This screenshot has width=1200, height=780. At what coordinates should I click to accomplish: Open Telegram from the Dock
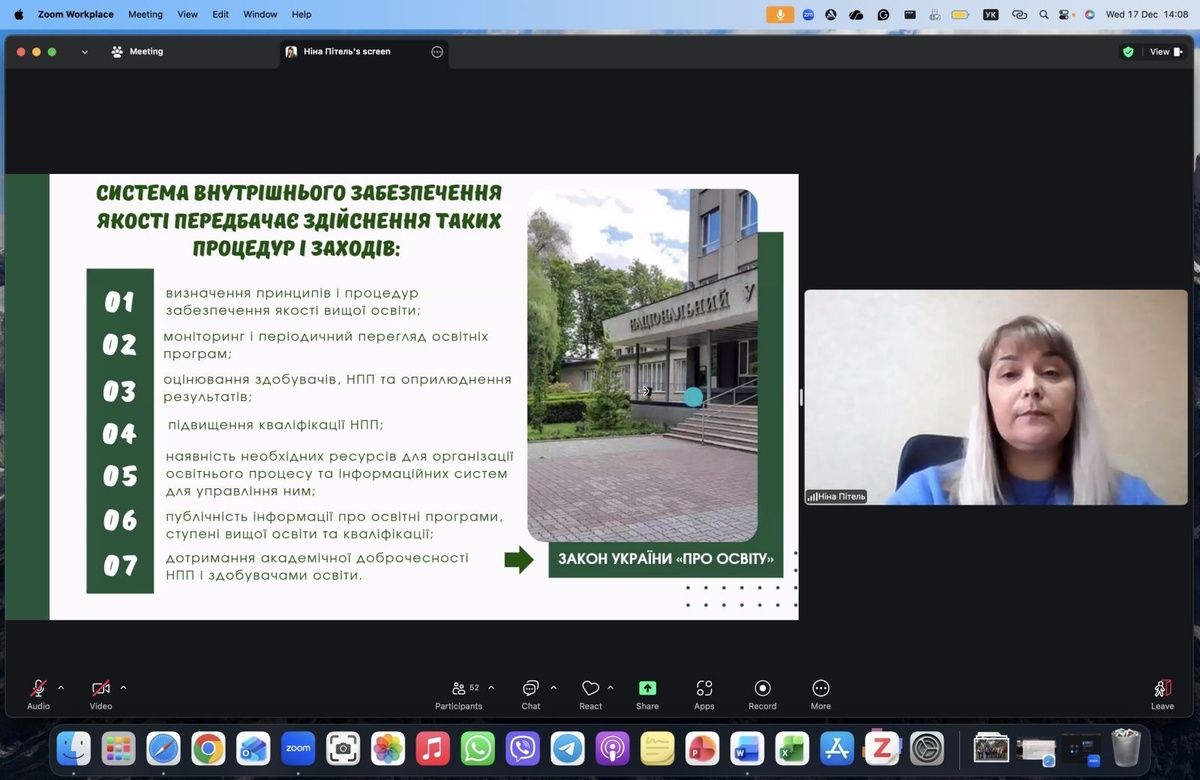tap(568, 748)
